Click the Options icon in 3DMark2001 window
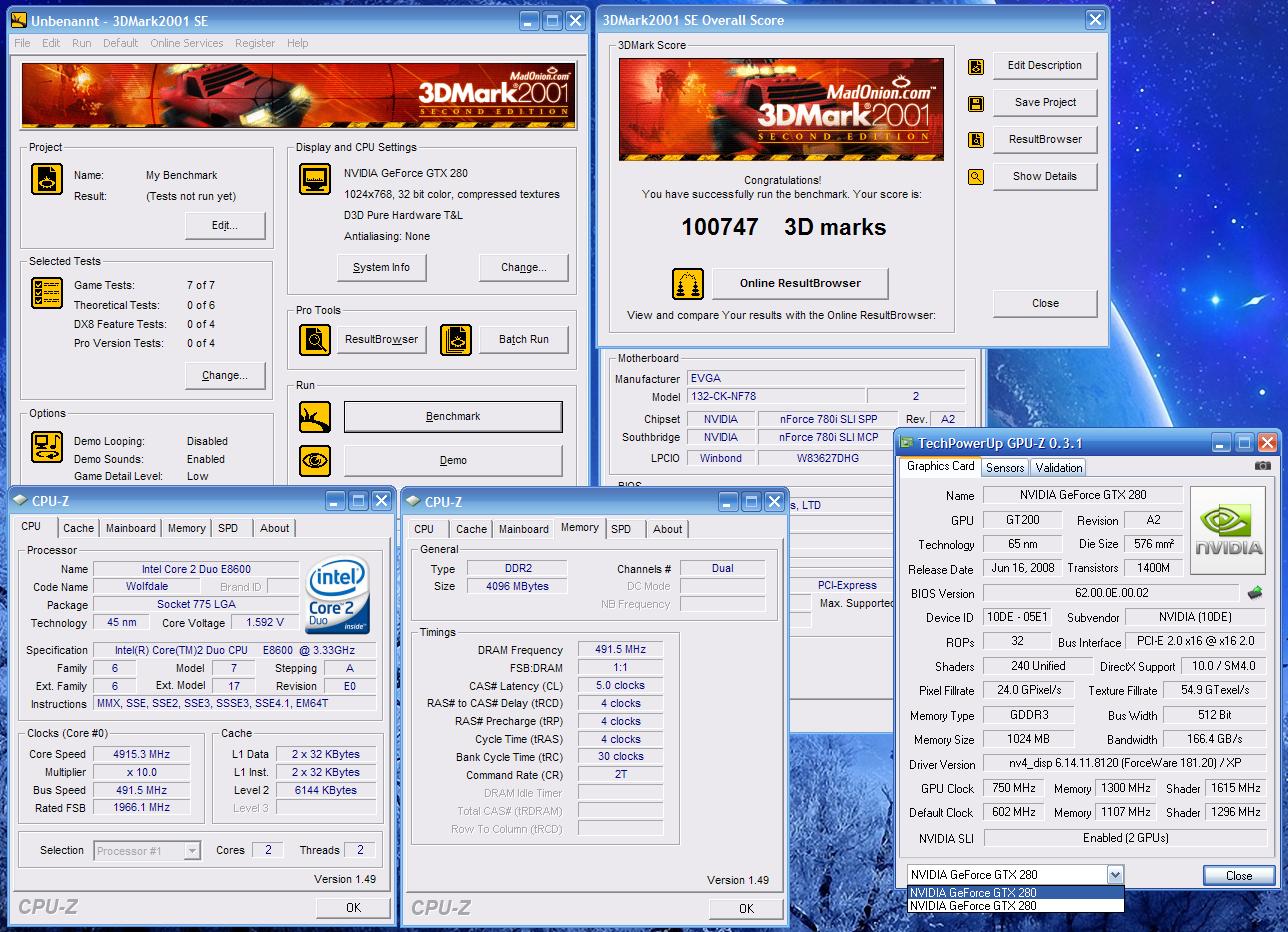Viewport: 1288px width, 932px height. point(47,446)
